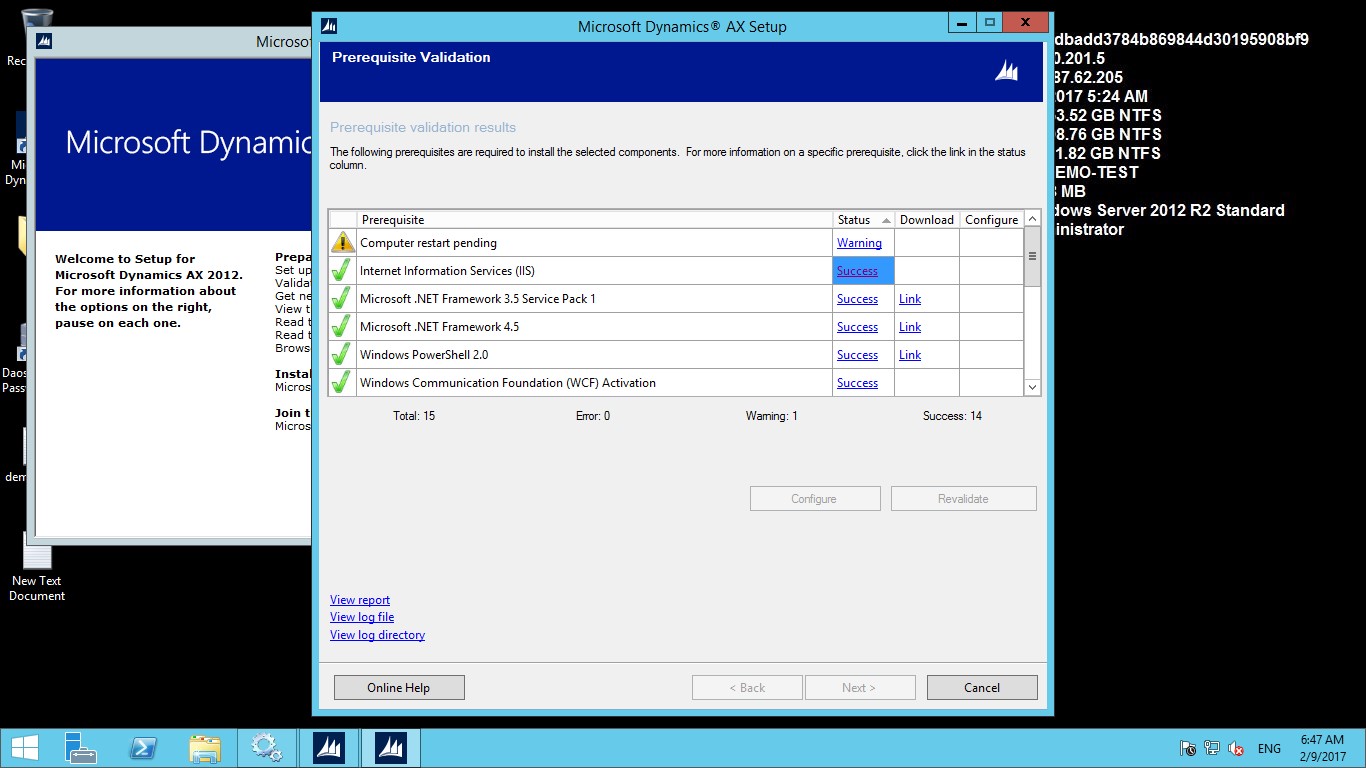Open the Windows Start button
Screen dimensions: 1366x768
24,748
